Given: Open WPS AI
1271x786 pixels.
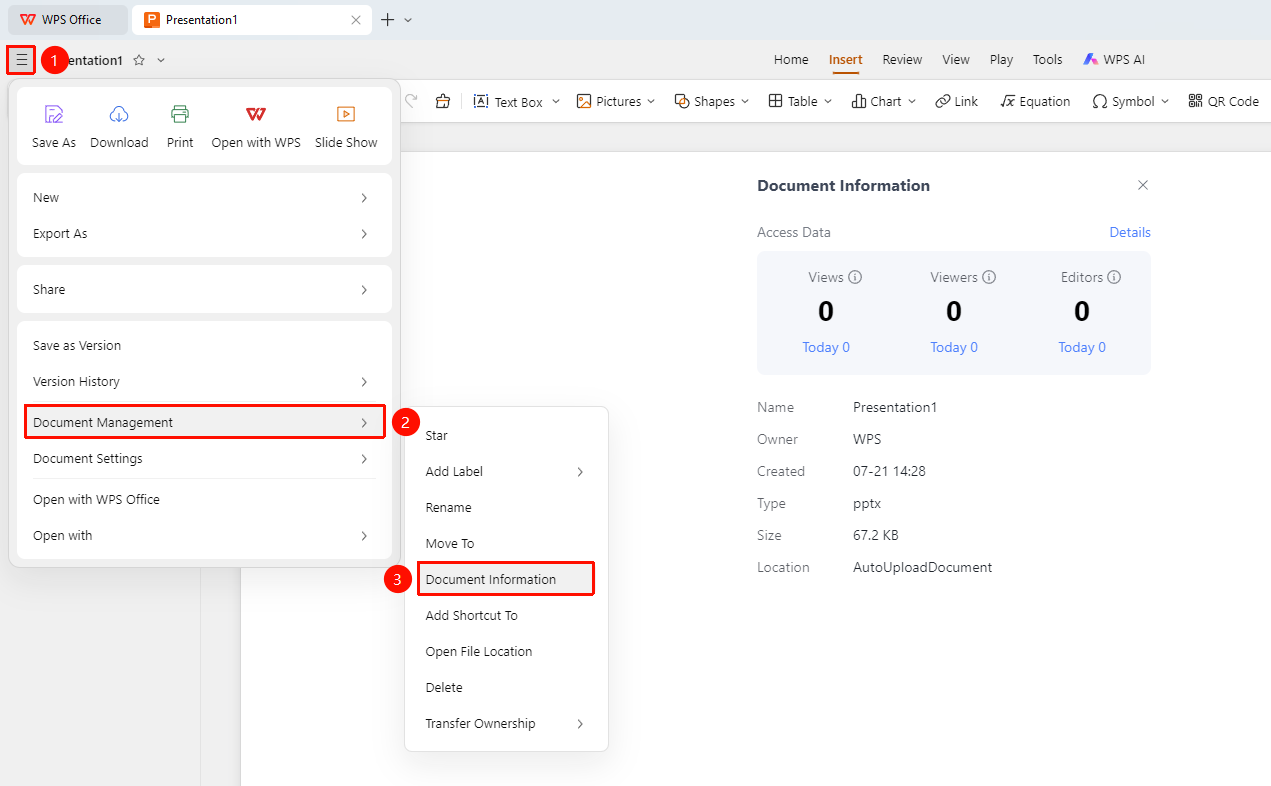Looking at the screenshot, I should click(x=1114, y=60).
